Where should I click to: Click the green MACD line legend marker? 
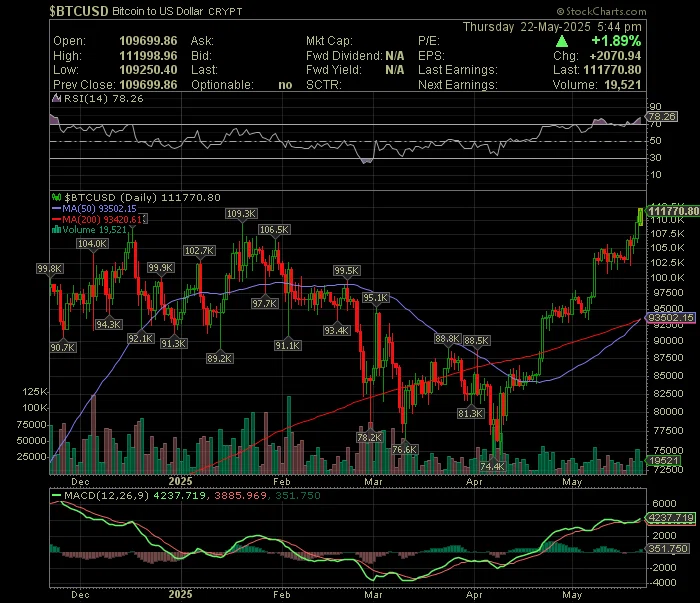pos(56,495)
